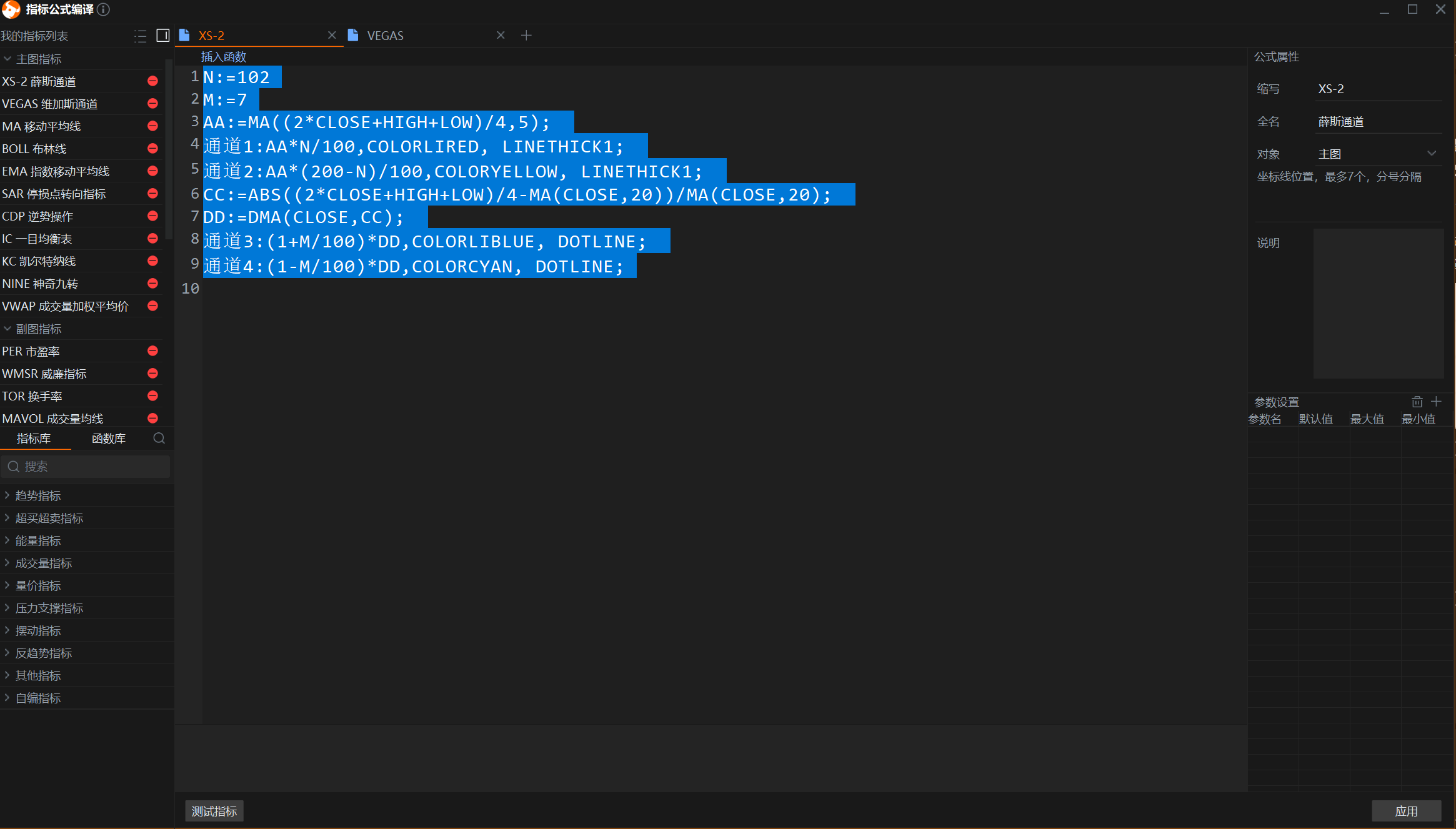Screen dimensions: 1456x829
Task: Remove PER 市盈率 with its red minus icon
Action: tap(152, 351)
